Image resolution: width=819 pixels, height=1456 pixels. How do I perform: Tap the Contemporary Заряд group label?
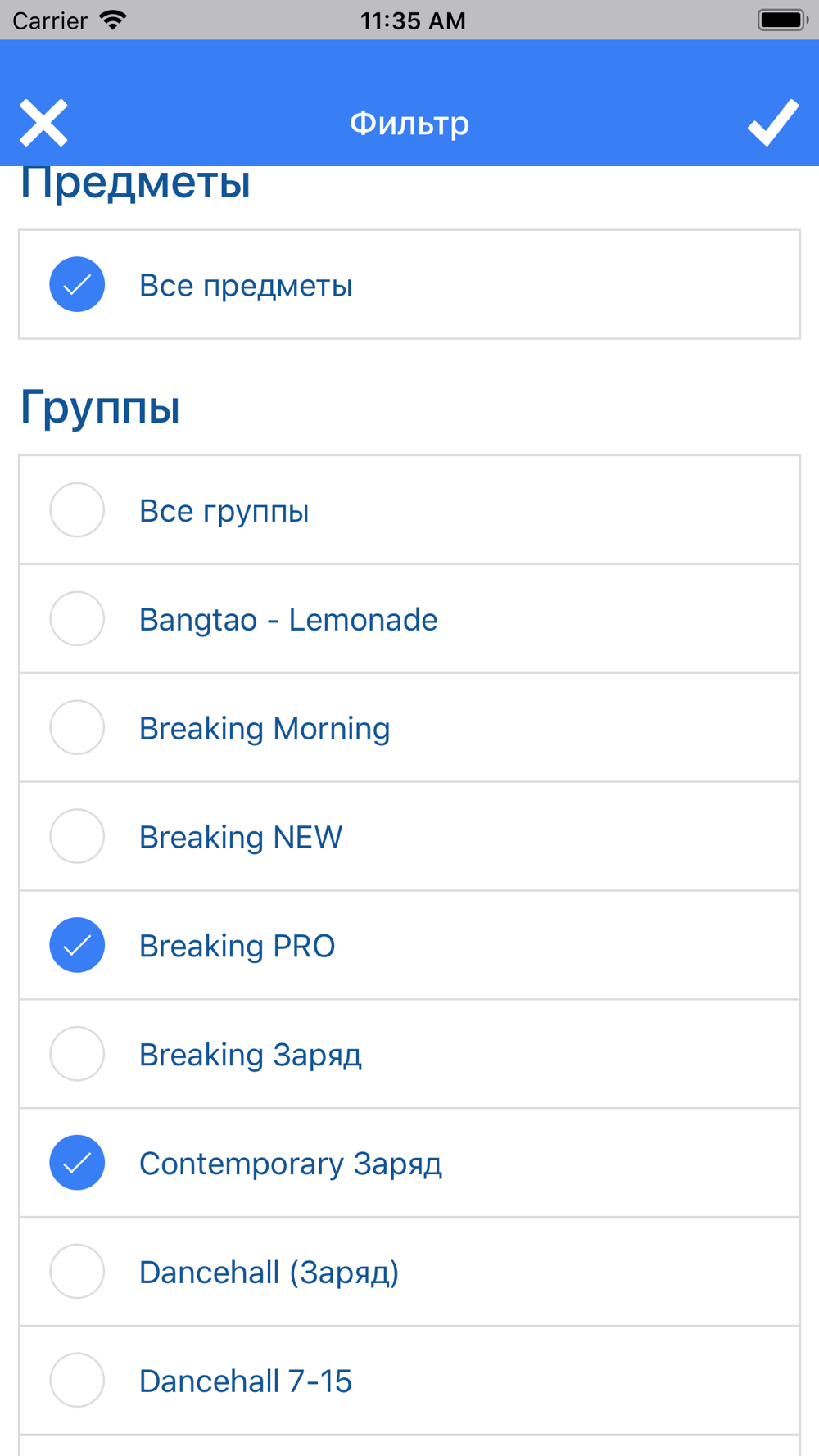pyautogui.click(x=290, y=1164)
